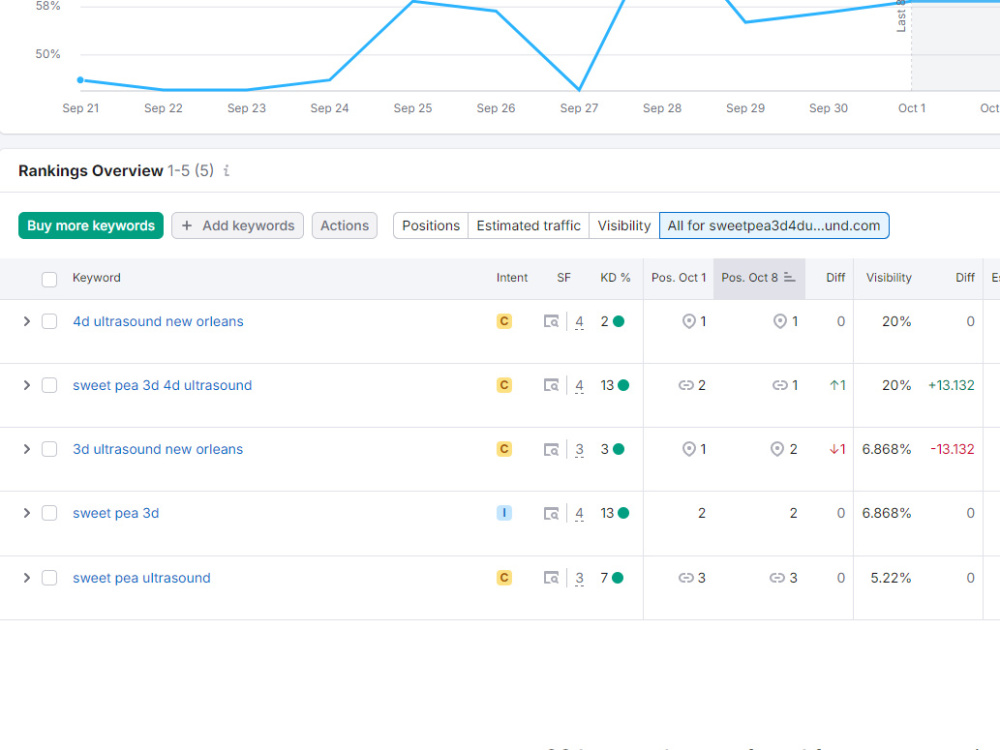Image resolution: width=1000 pixels, height=750 pixels.
Task: Sort by Visibility column header
Action: click(888, 277)
